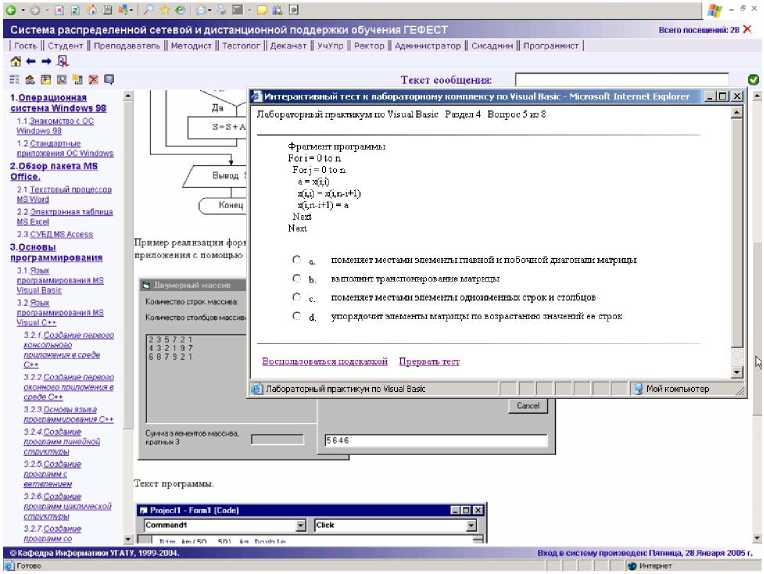Click the 'Мой компьютер' status bar zone
Screen dimensions: 764x574
pos(678,389)
